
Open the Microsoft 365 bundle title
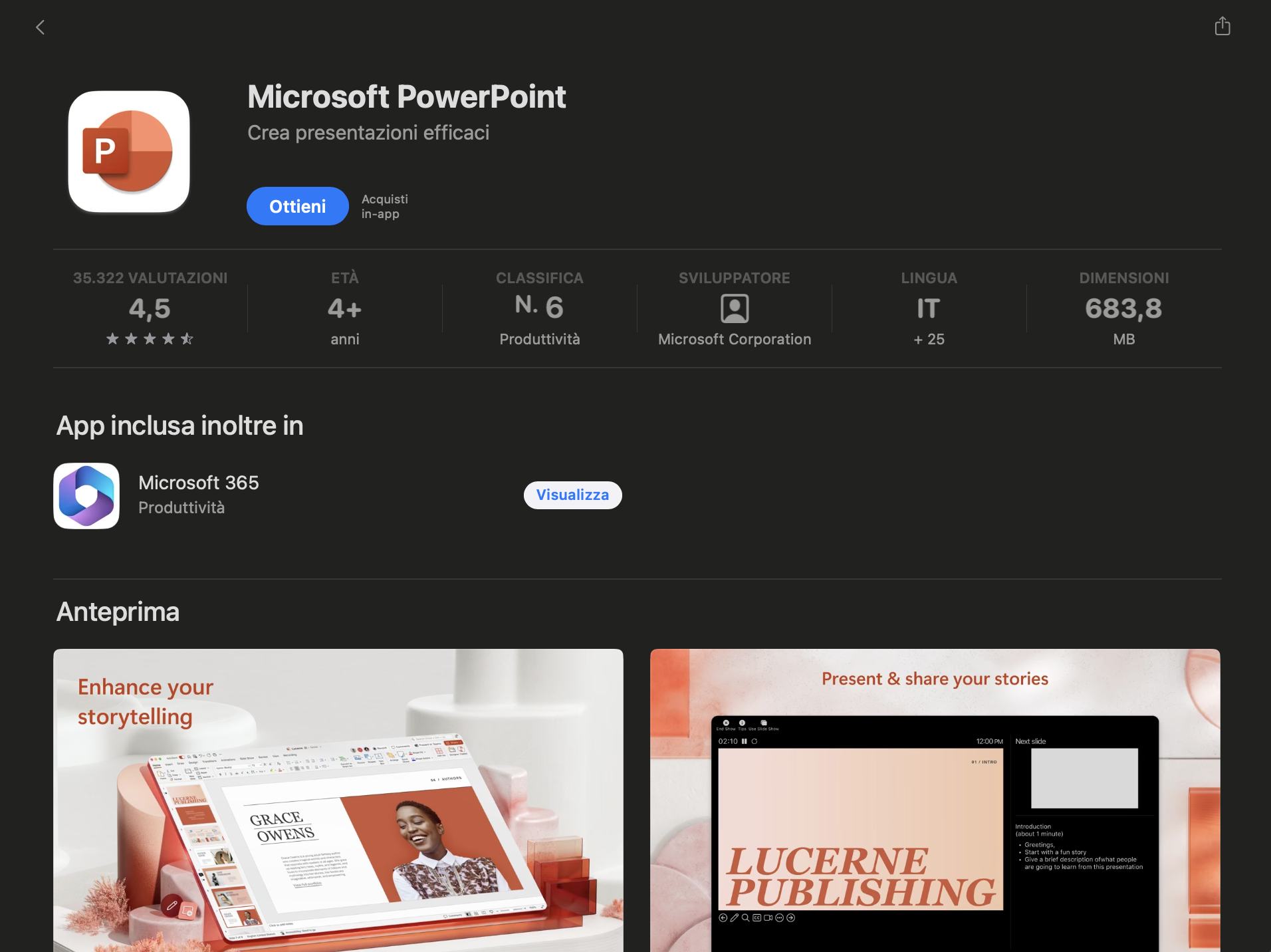point(199,483)
